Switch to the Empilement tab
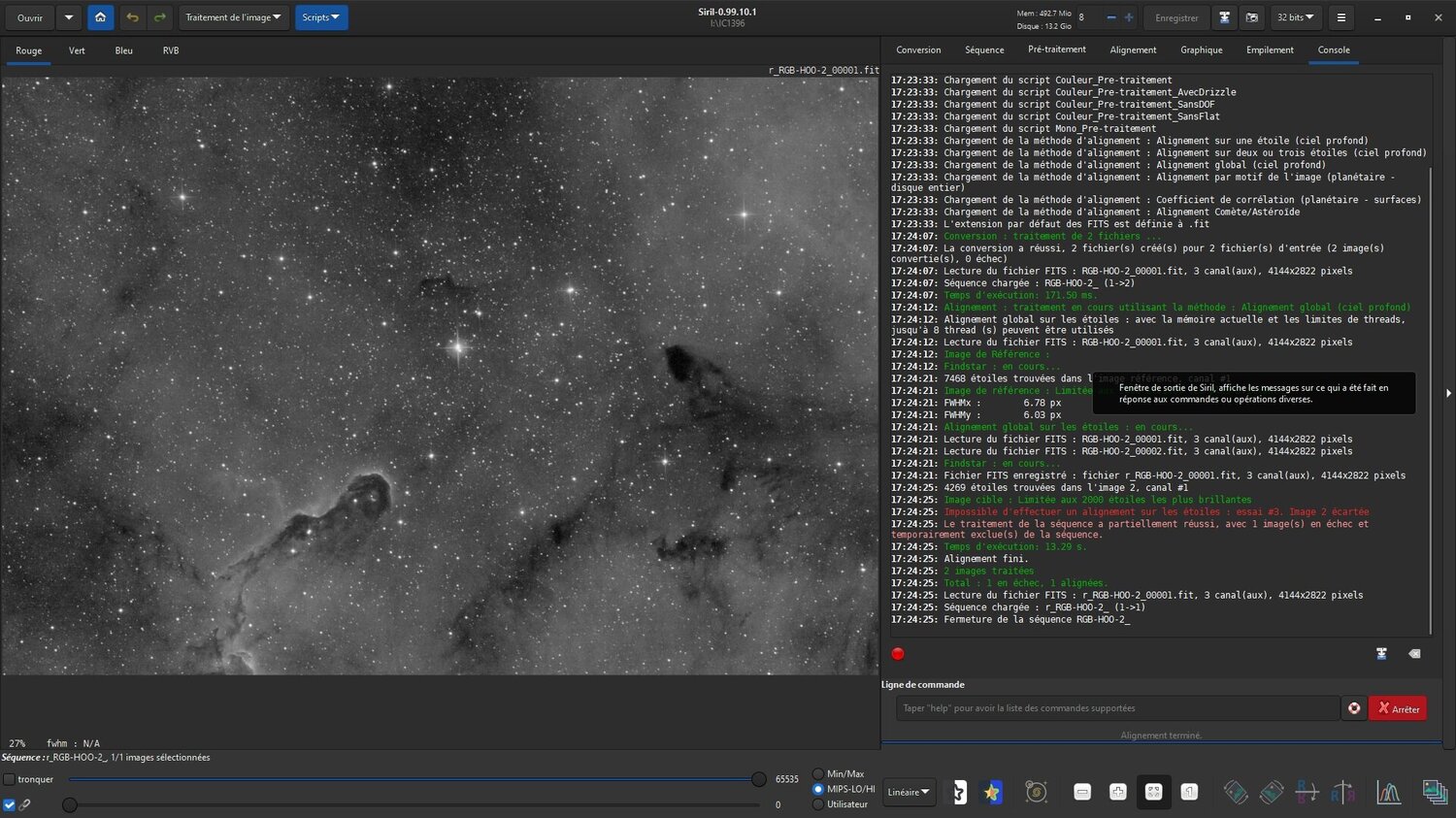1456x818 pixels. [x=1270, y=50]
